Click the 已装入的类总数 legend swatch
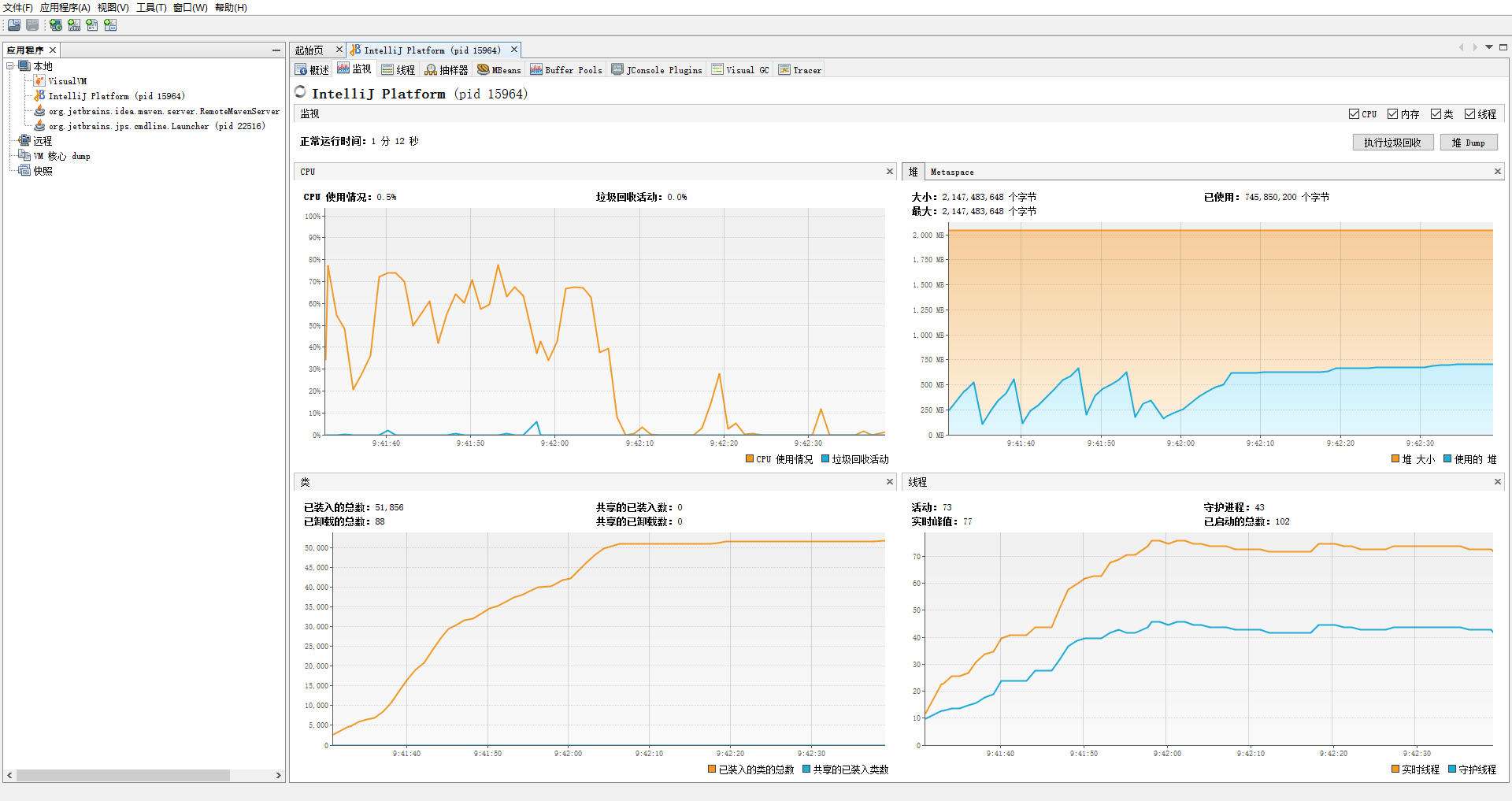 coord(712,769)
